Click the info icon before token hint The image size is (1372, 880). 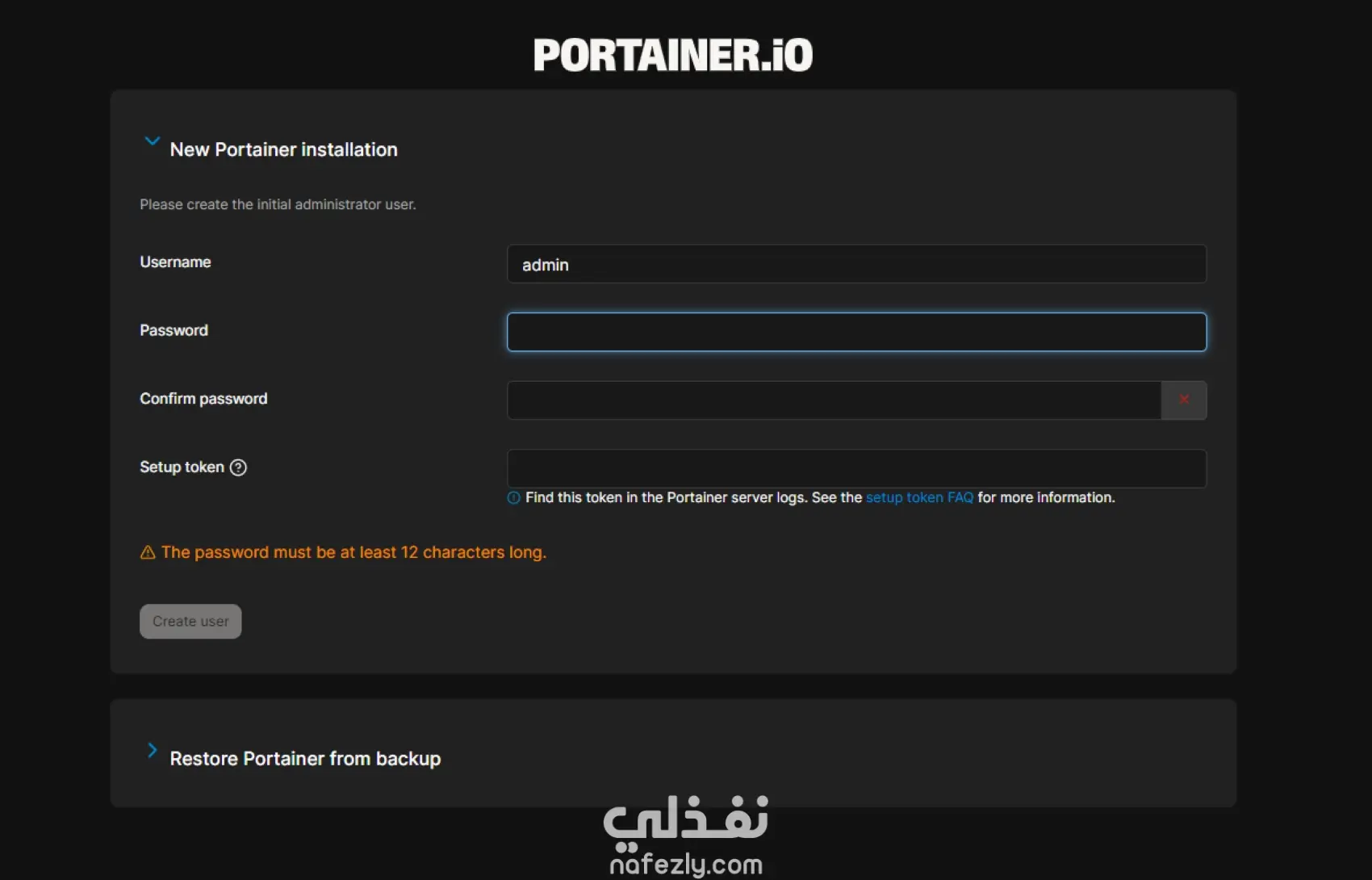(x=513, y=498)
